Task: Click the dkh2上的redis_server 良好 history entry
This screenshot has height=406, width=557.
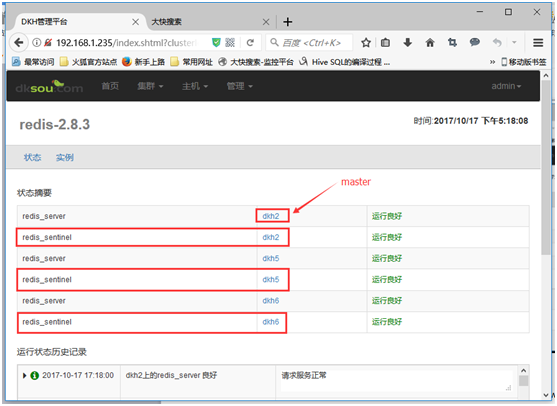Action: coord(171,375)
